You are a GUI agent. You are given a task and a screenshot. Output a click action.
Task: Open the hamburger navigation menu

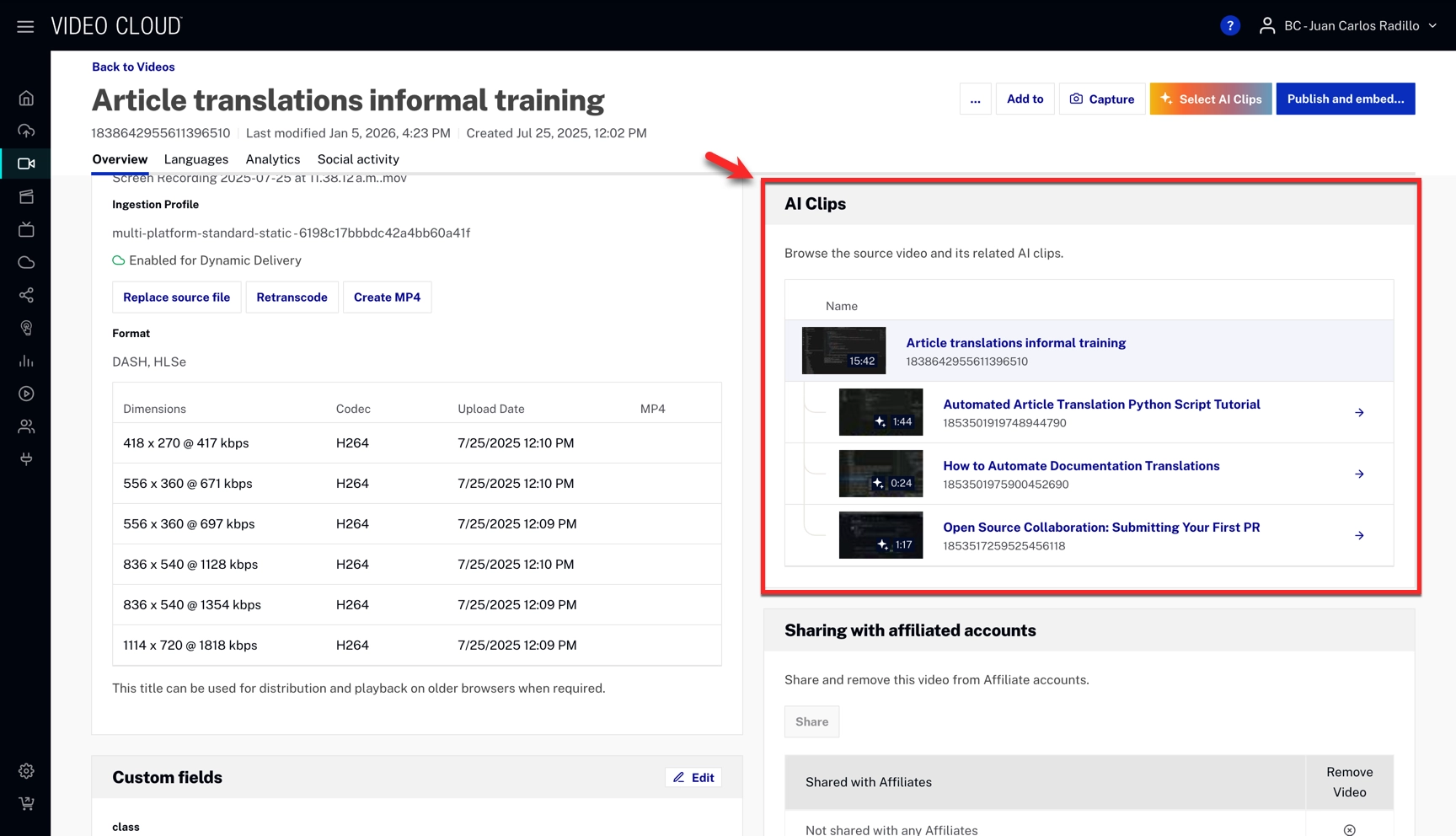(x=25, y=26)
